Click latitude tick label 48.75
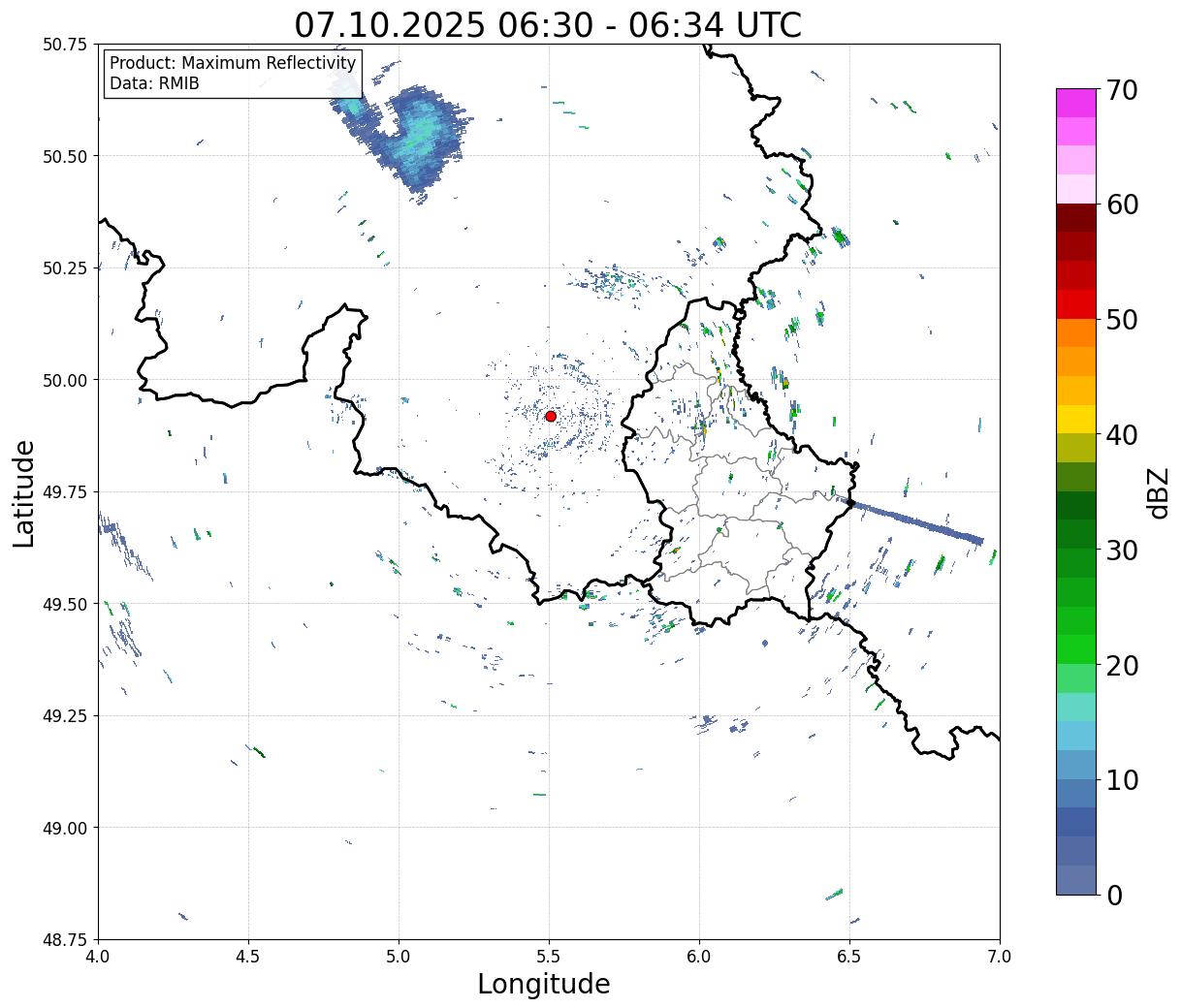1182x1008 pixels. point(64,940)
